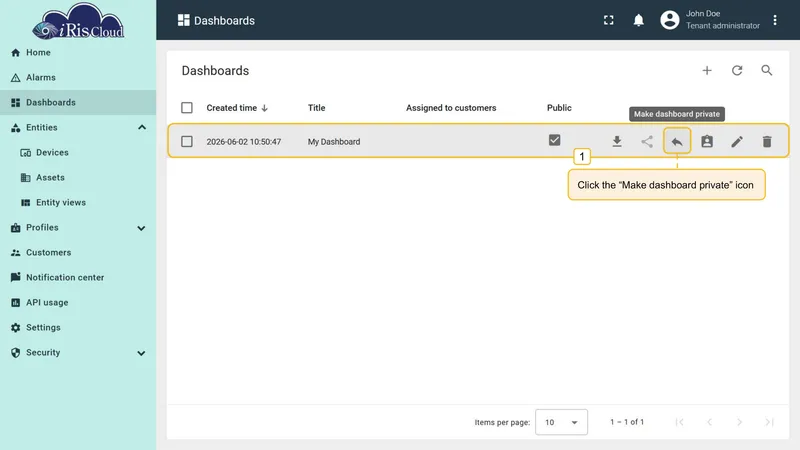Open Notification center
This screenshot has height=450, width=800.
coord(78,277)
